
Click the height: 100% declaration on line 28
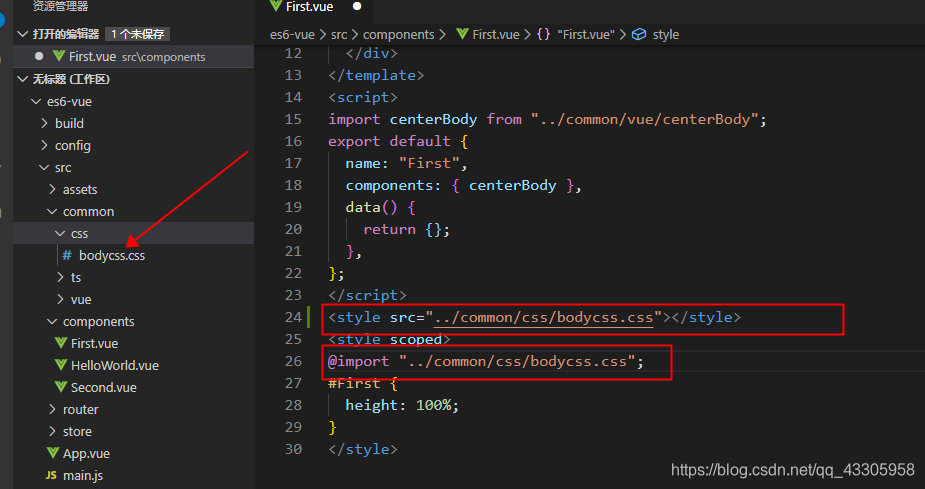click(402, 405)
